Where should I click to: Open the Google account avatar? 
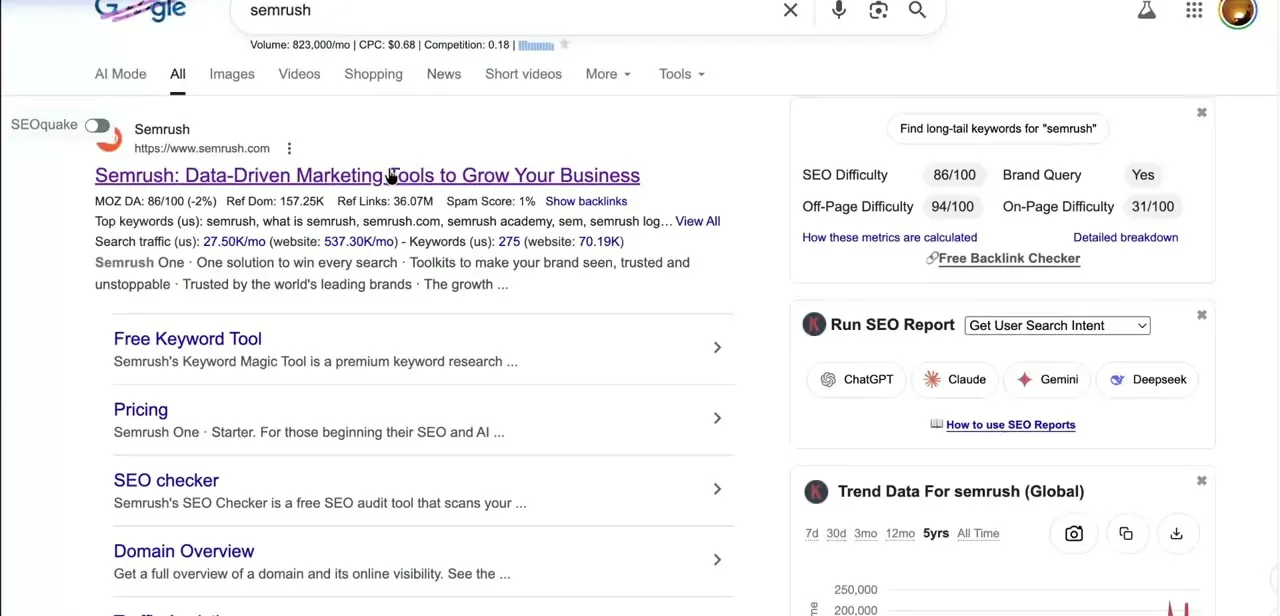coord(1238,12)
